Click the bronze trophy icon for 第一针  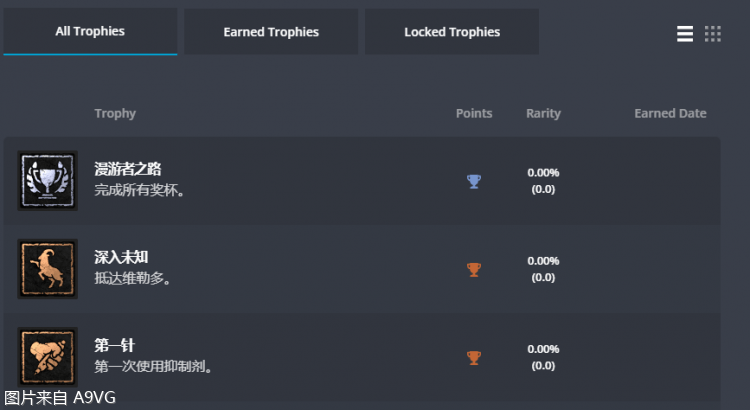point(474,357)
